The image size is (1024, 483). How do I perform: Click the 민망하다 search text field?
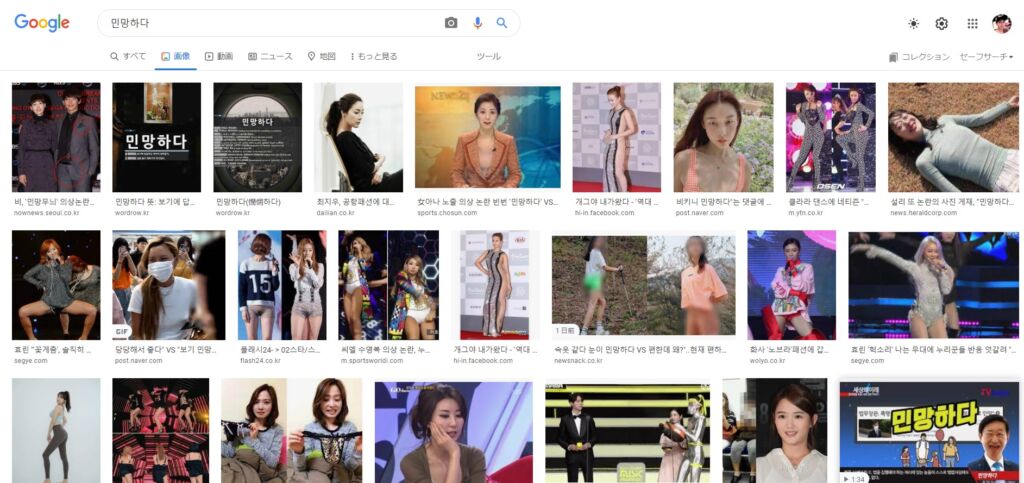coord(270,23)
